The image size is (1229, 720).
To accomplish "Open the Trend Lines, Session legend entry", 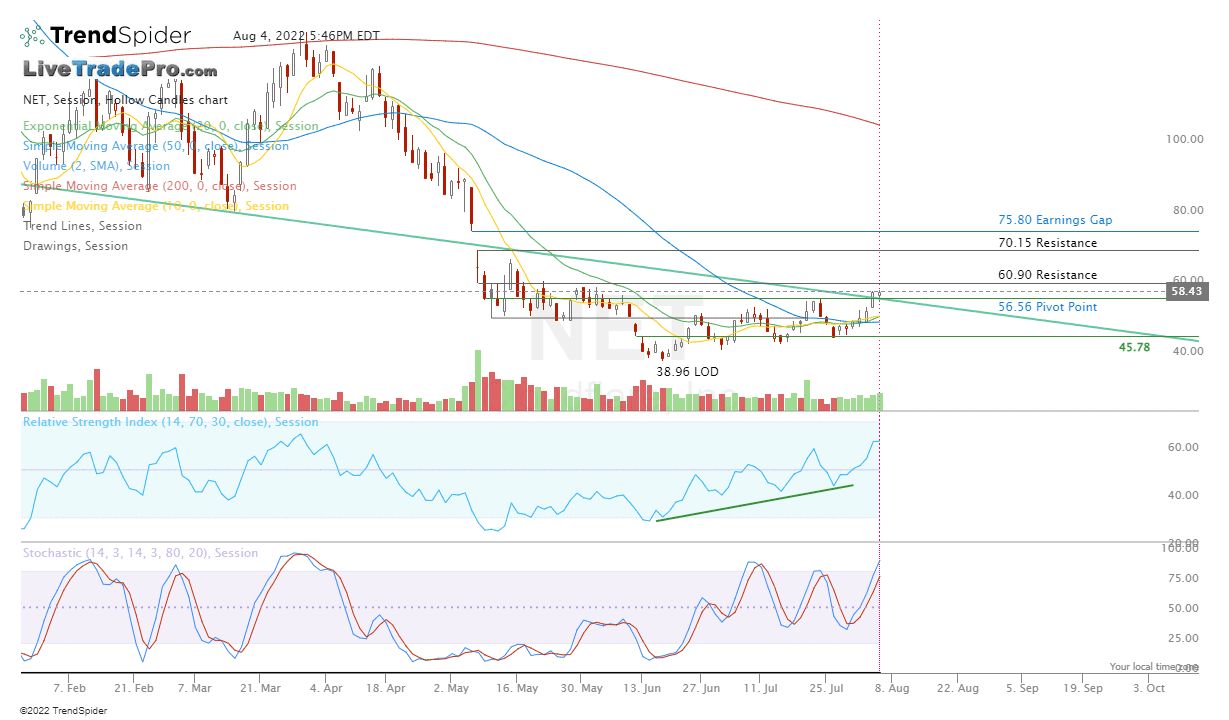I will click(82, 226).
